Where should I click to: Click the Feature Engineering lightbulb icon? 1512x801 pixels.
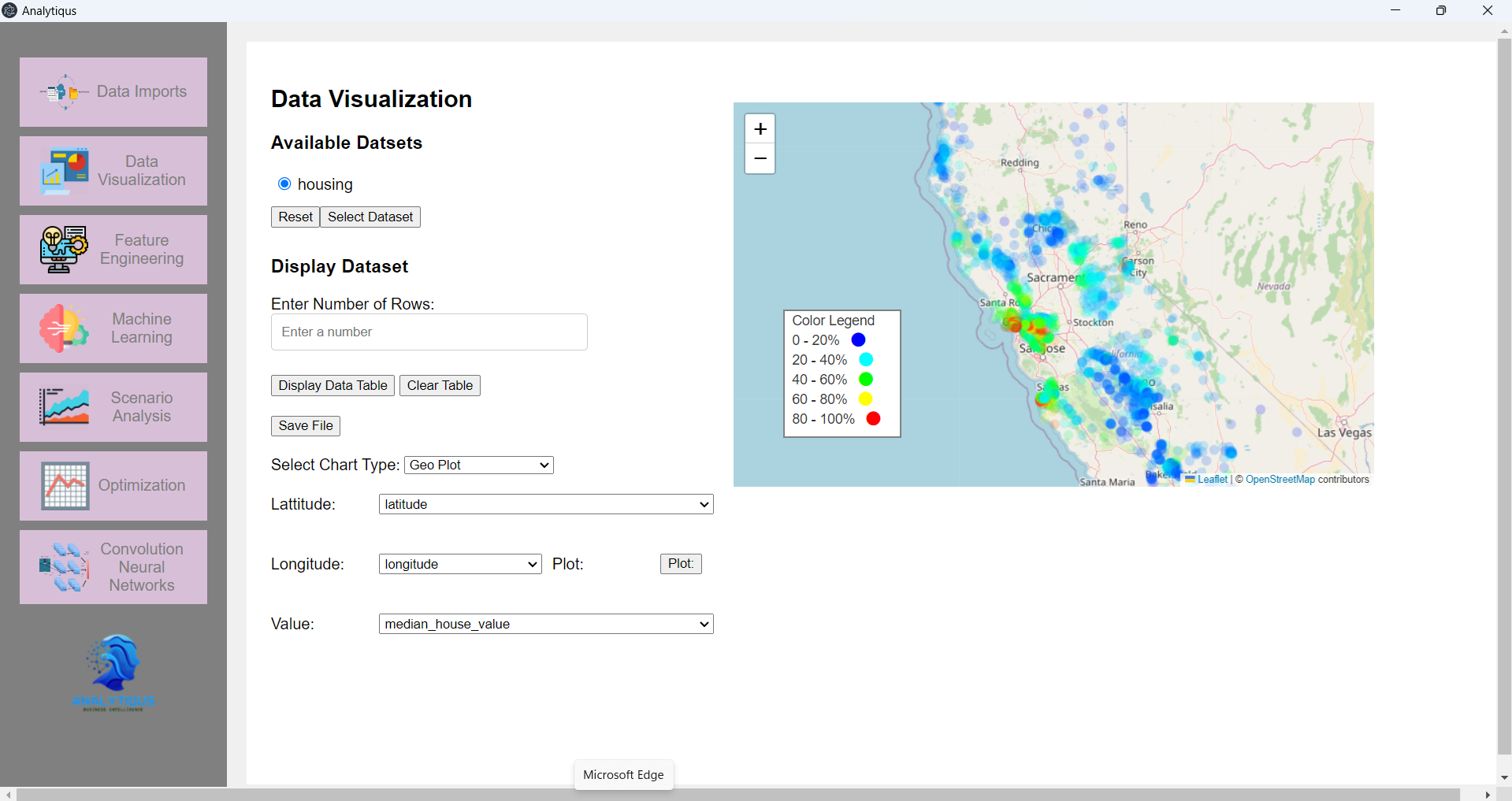[64, 250]
